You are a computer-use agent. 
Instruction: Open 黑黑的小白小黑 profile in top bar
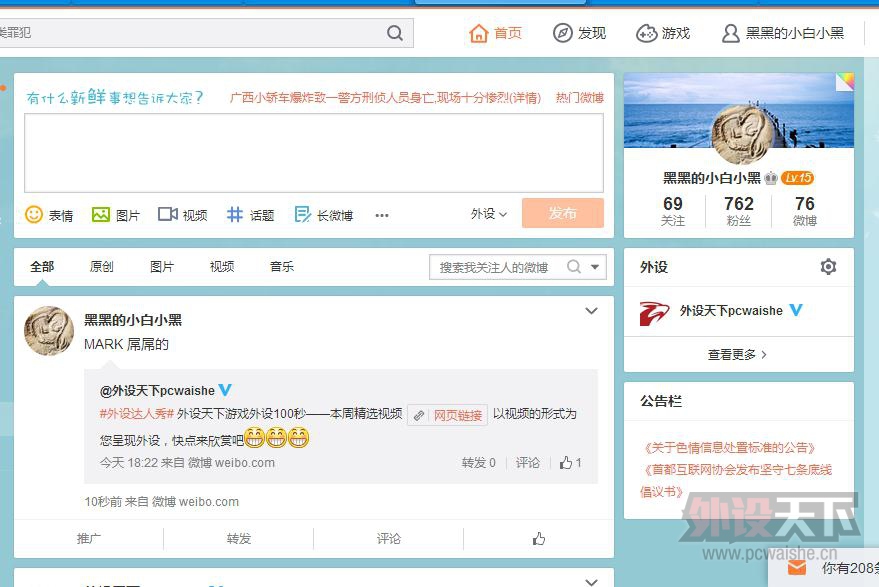(x=783, y=33)
